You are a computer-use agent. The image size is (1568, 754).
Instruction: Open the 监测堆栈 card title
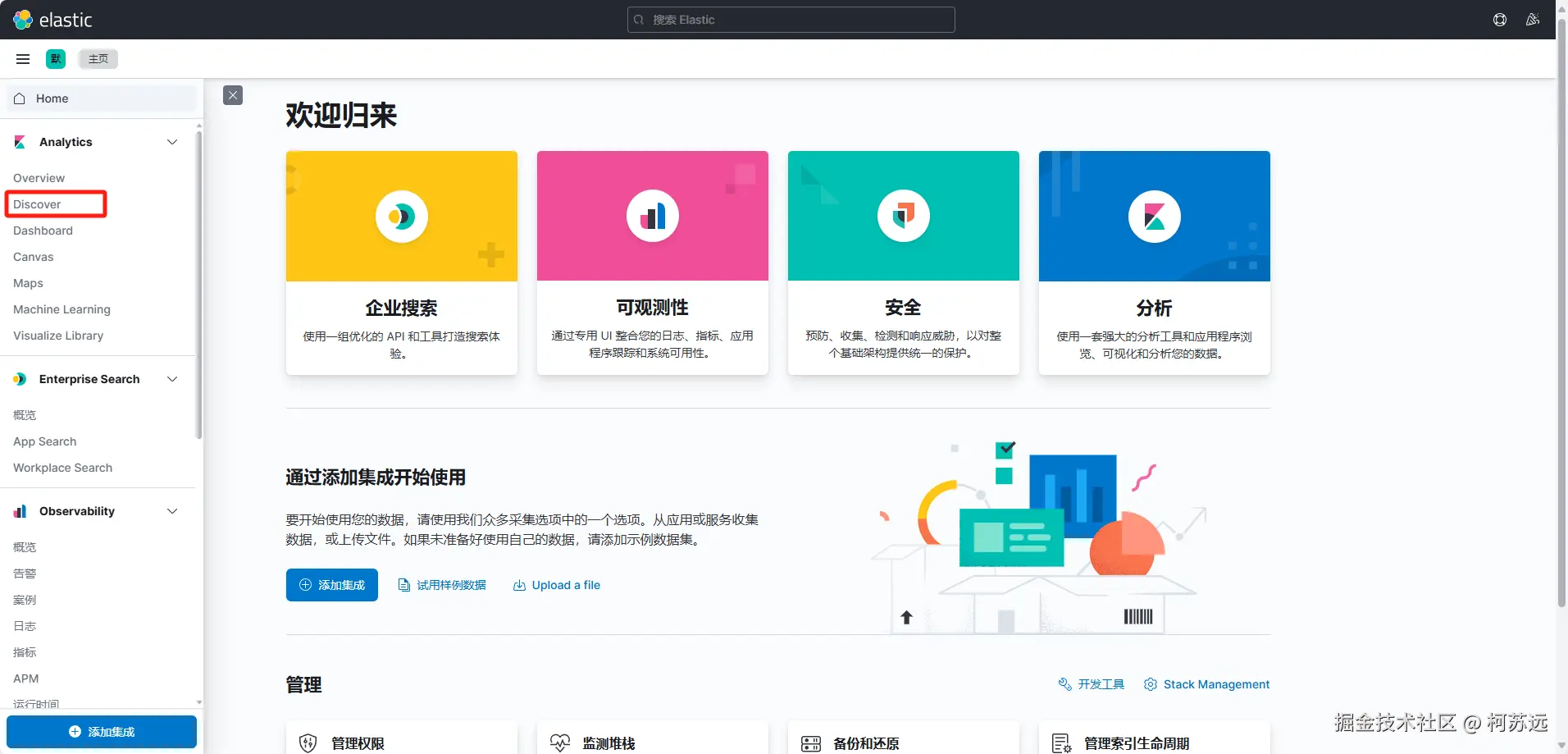(x=609, y=743)
